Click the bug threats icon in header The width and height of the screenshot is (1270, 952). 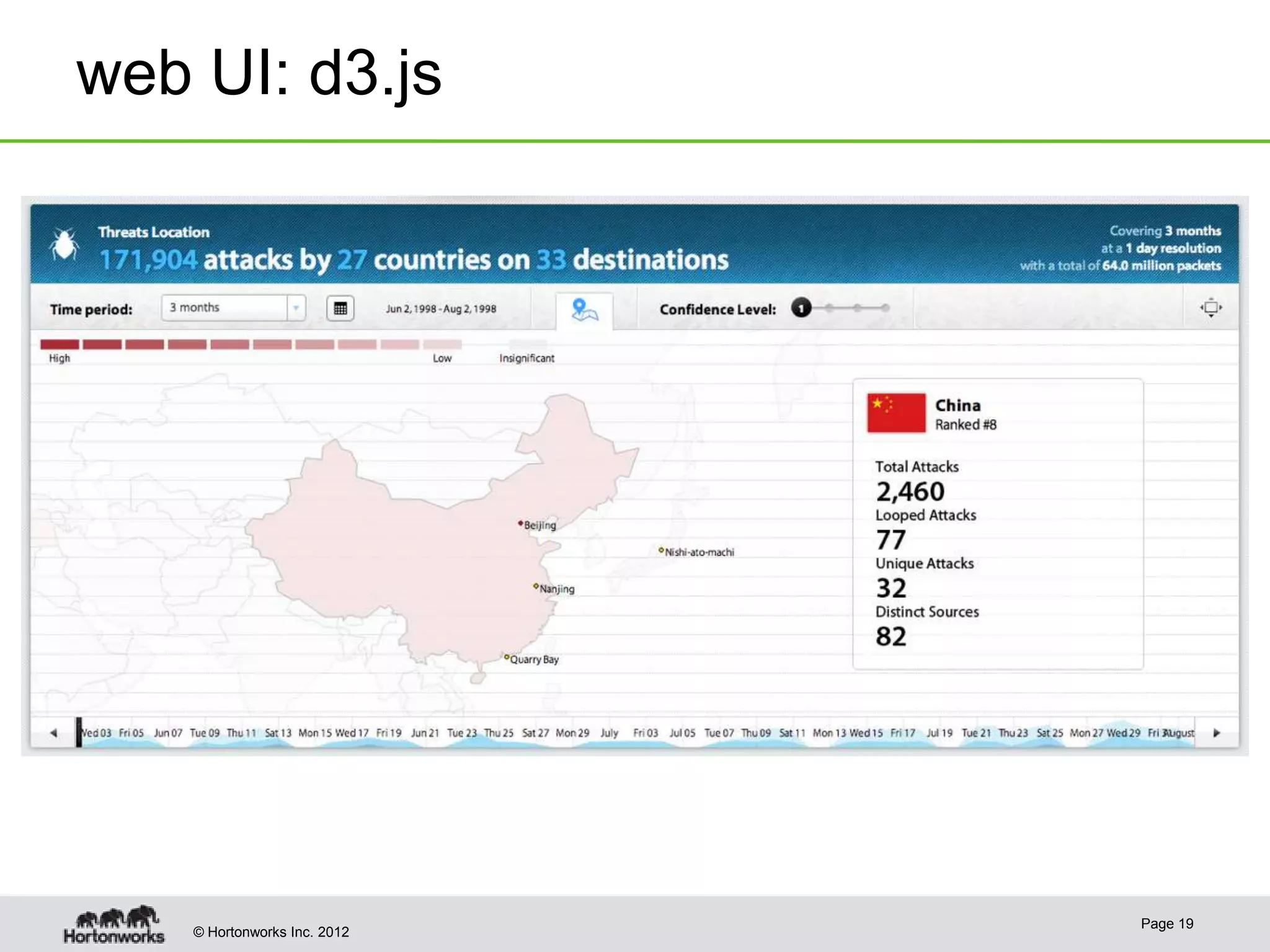pyautogui.click(x=64, y=244)
